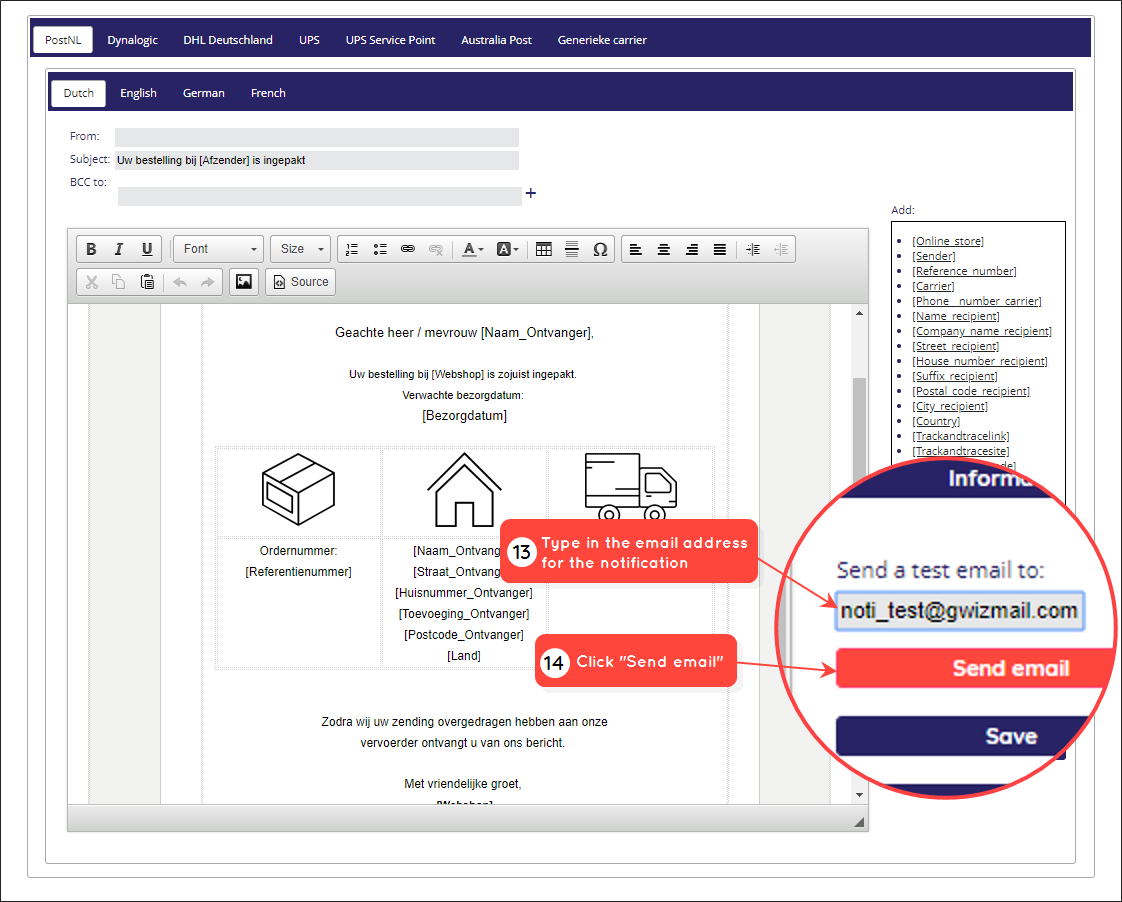Go to the UPS Service Point tab
The image size is (1122, 902).
(390, 40)
